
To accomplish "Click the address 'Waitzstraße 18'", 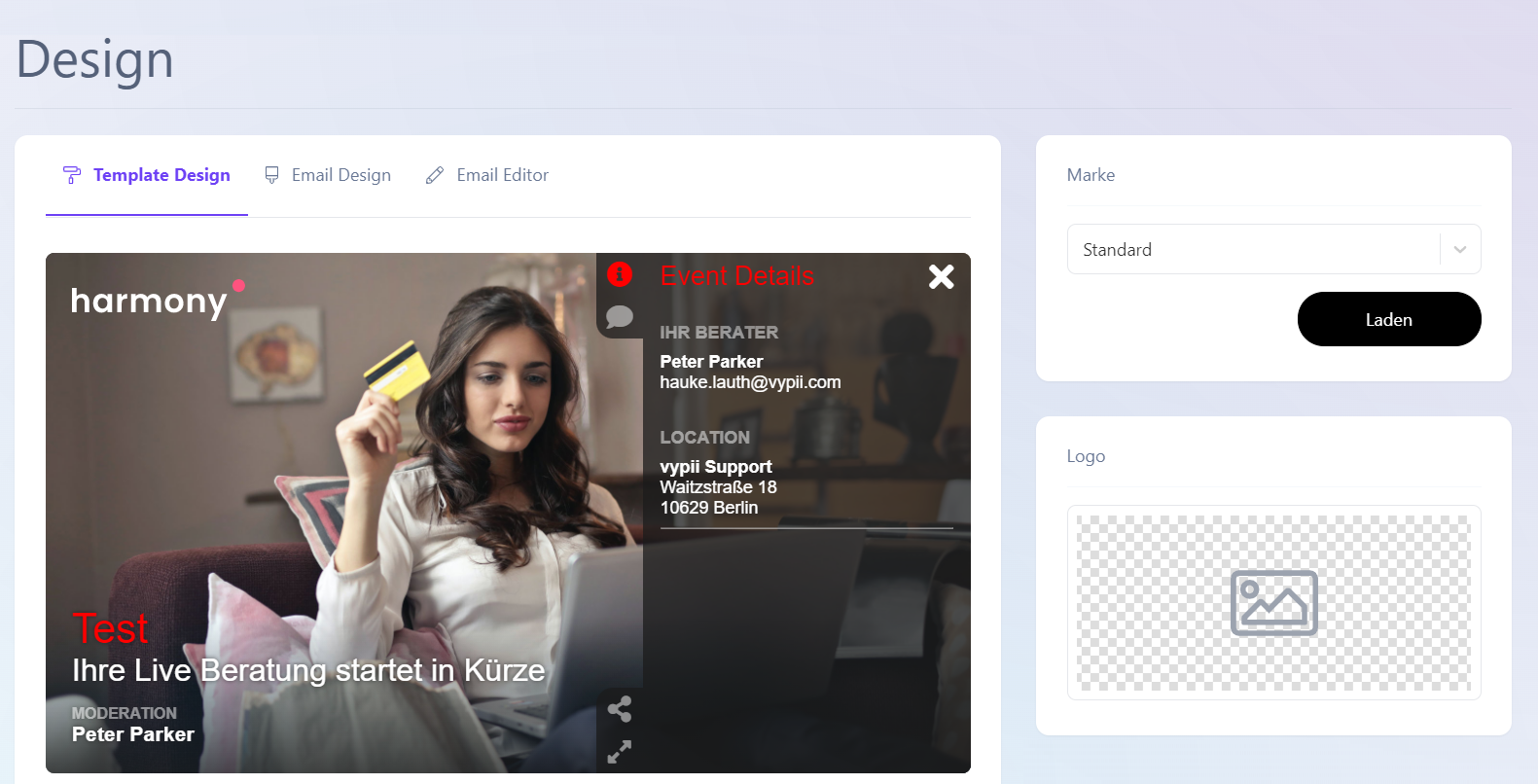I will [718, 487].
